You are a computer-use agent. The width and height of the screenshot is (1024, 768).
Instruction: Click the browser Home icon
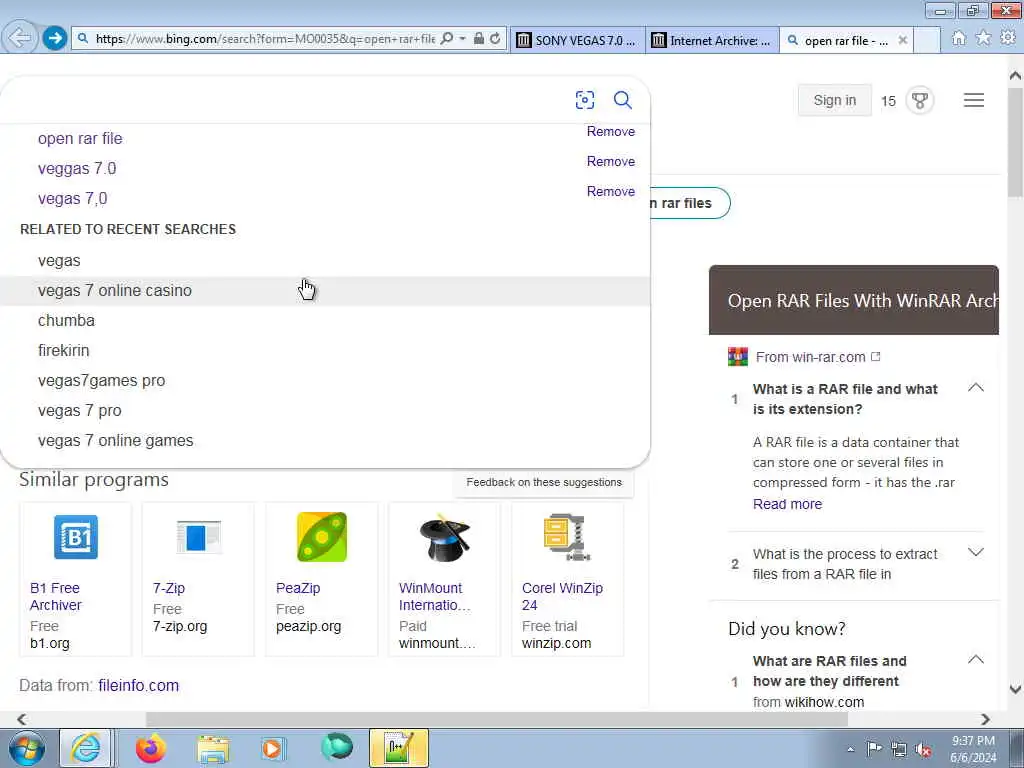pos(959,39)
